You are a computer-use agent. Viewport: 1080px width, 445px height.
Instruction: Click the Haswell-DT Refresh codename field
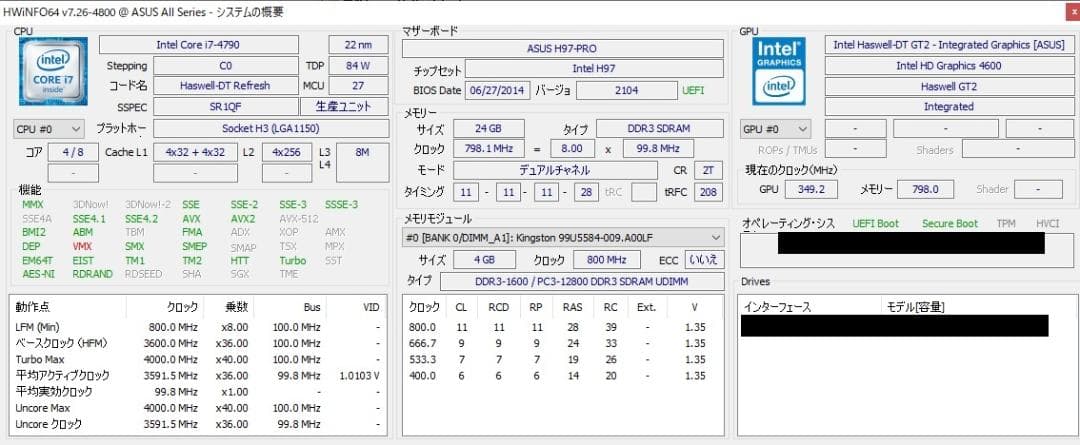[x=225, y=86]
